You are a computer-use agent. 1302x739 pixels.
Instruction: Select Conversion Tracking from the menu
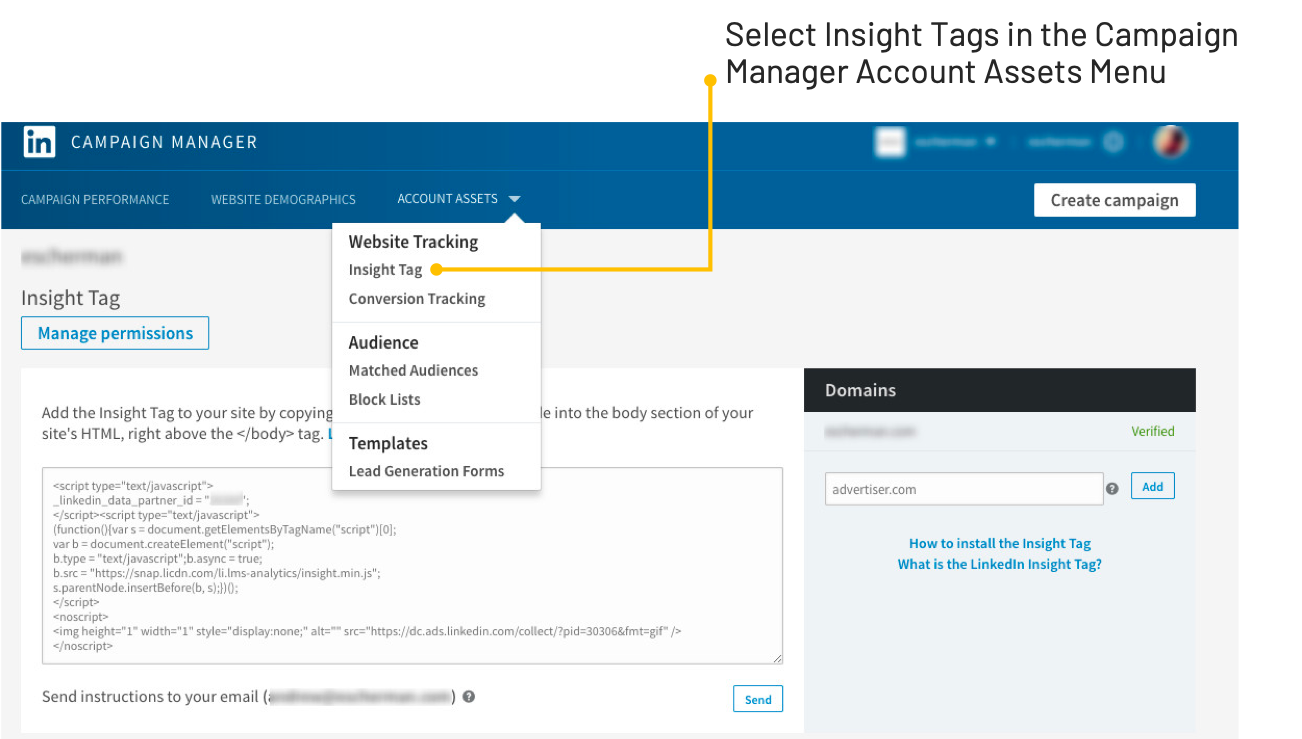coord(416,298)
